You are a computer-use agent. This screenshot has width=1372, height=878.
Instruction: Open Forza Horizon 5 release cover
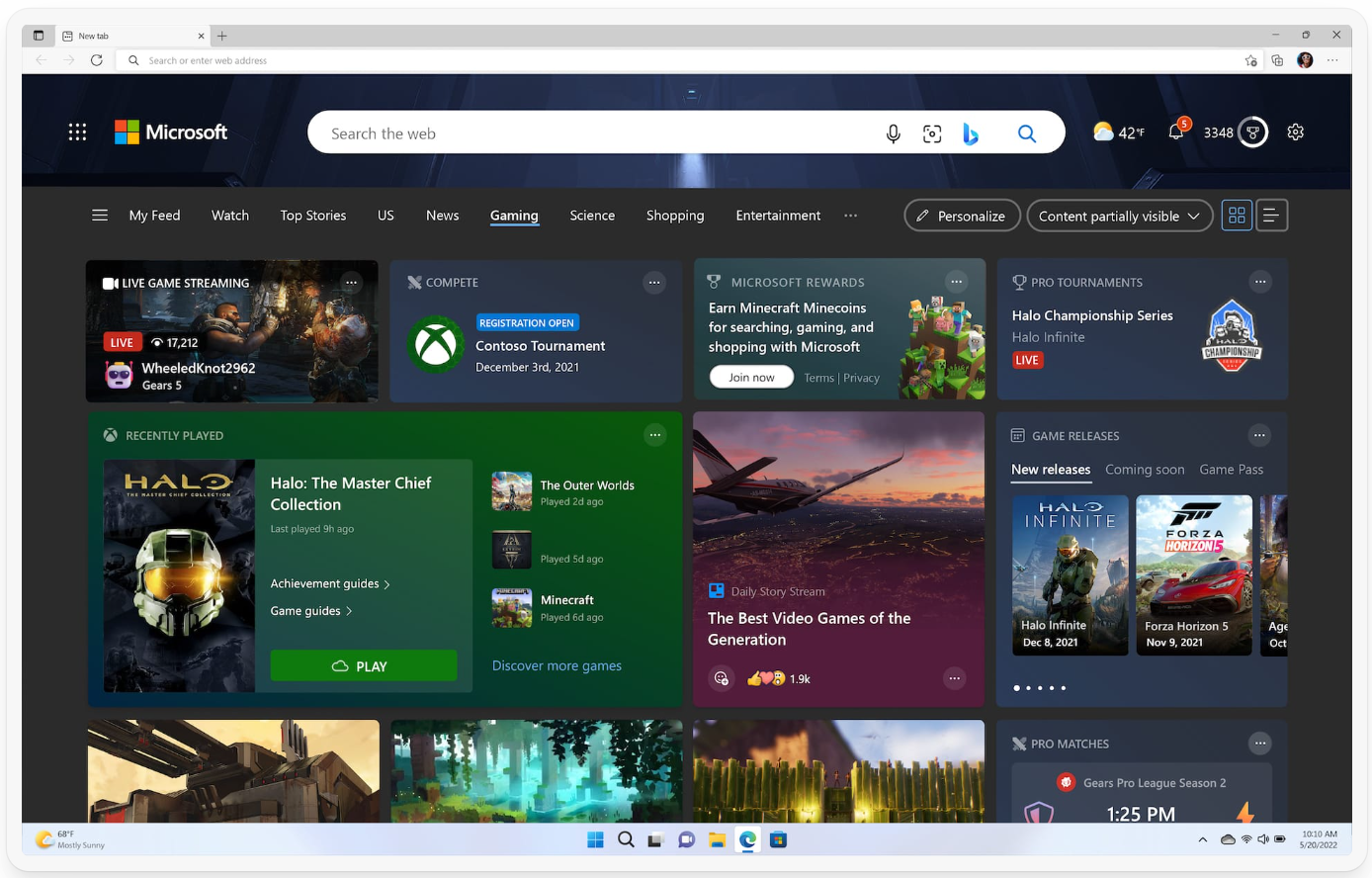coord(1194,574)
